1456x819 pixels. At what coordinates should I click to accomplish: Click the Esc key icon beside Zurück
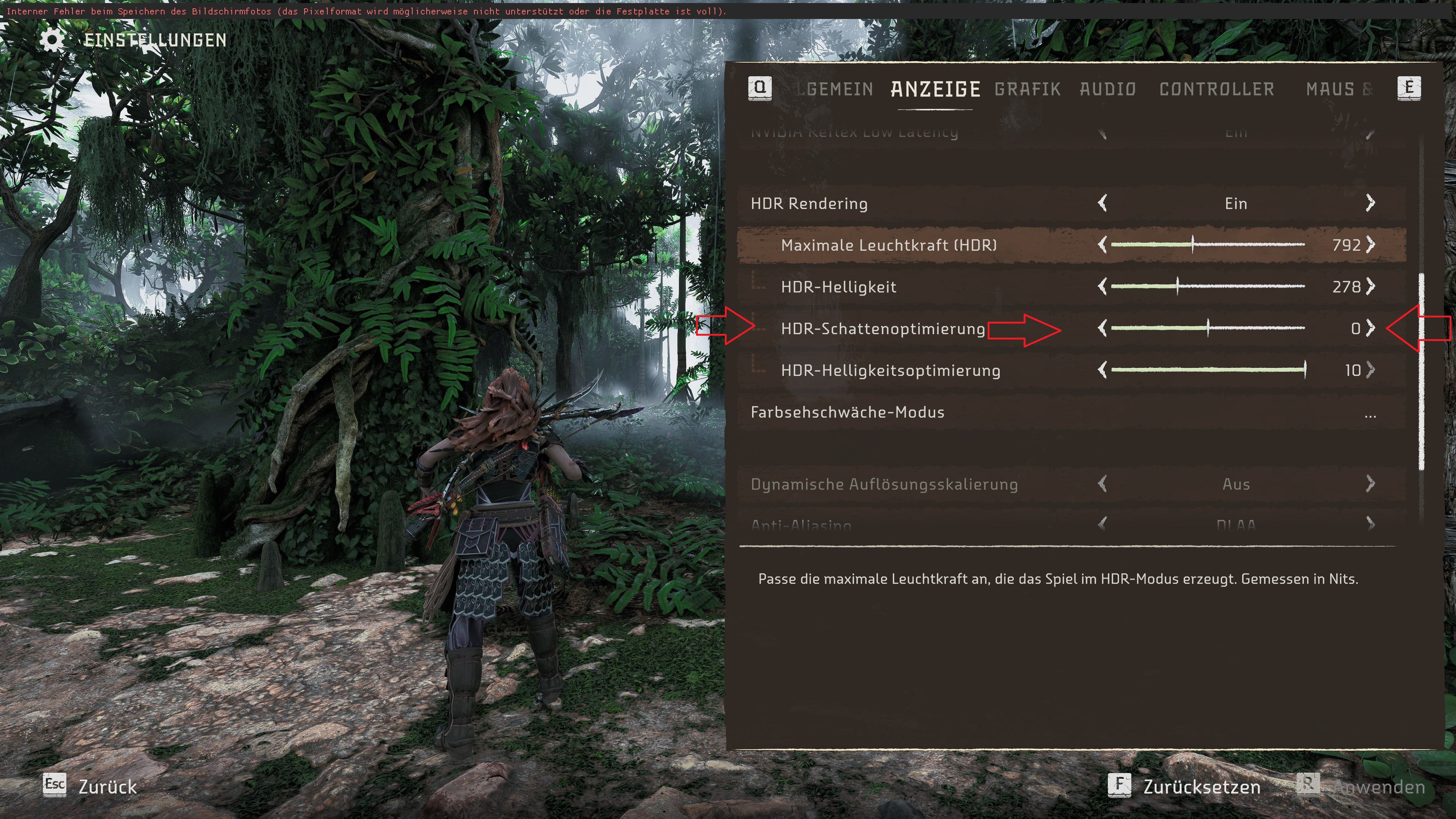[54, 785]
